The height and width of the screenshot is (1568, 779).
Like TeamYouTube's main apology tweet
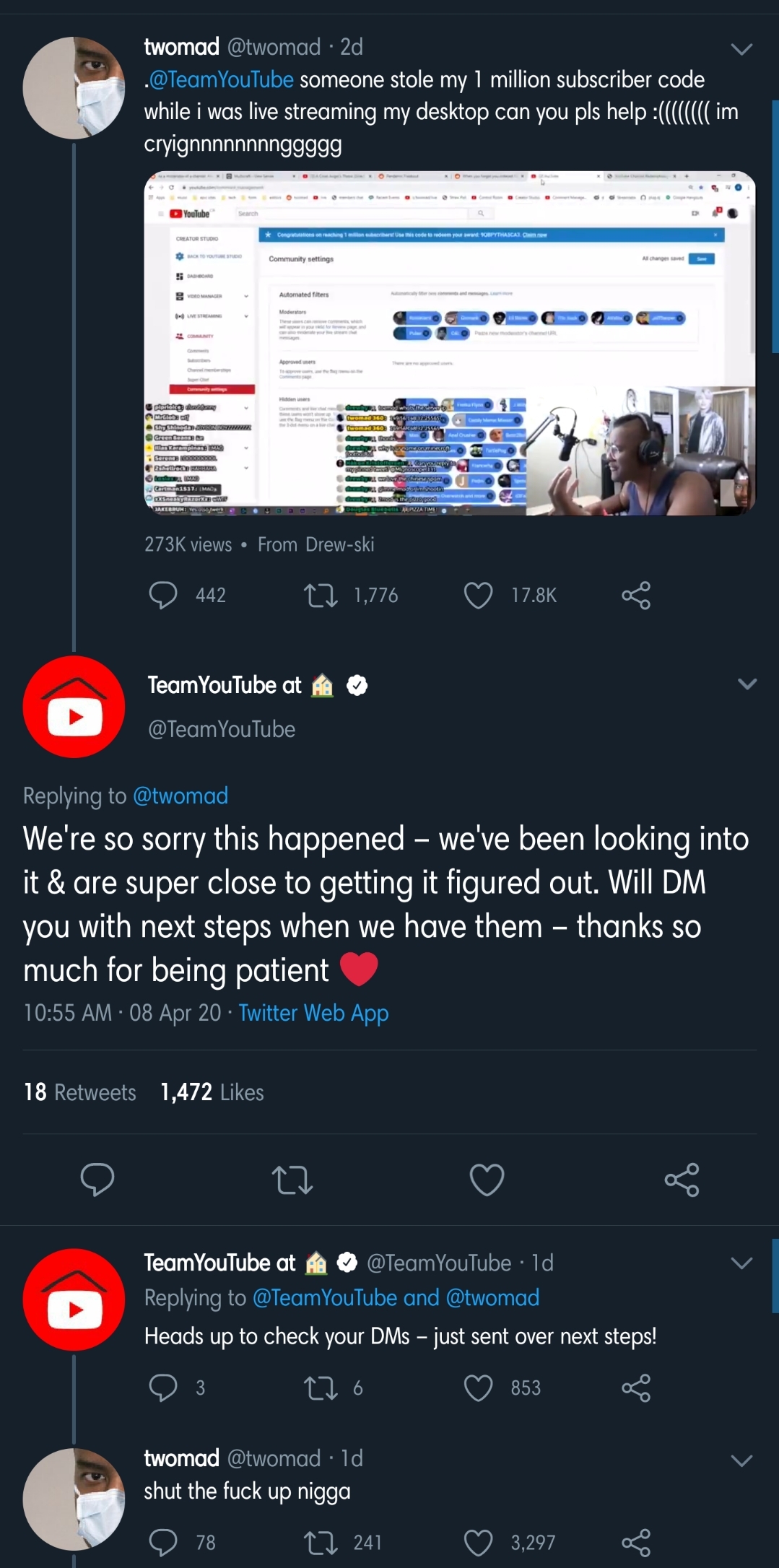(x=487, y=1180)
